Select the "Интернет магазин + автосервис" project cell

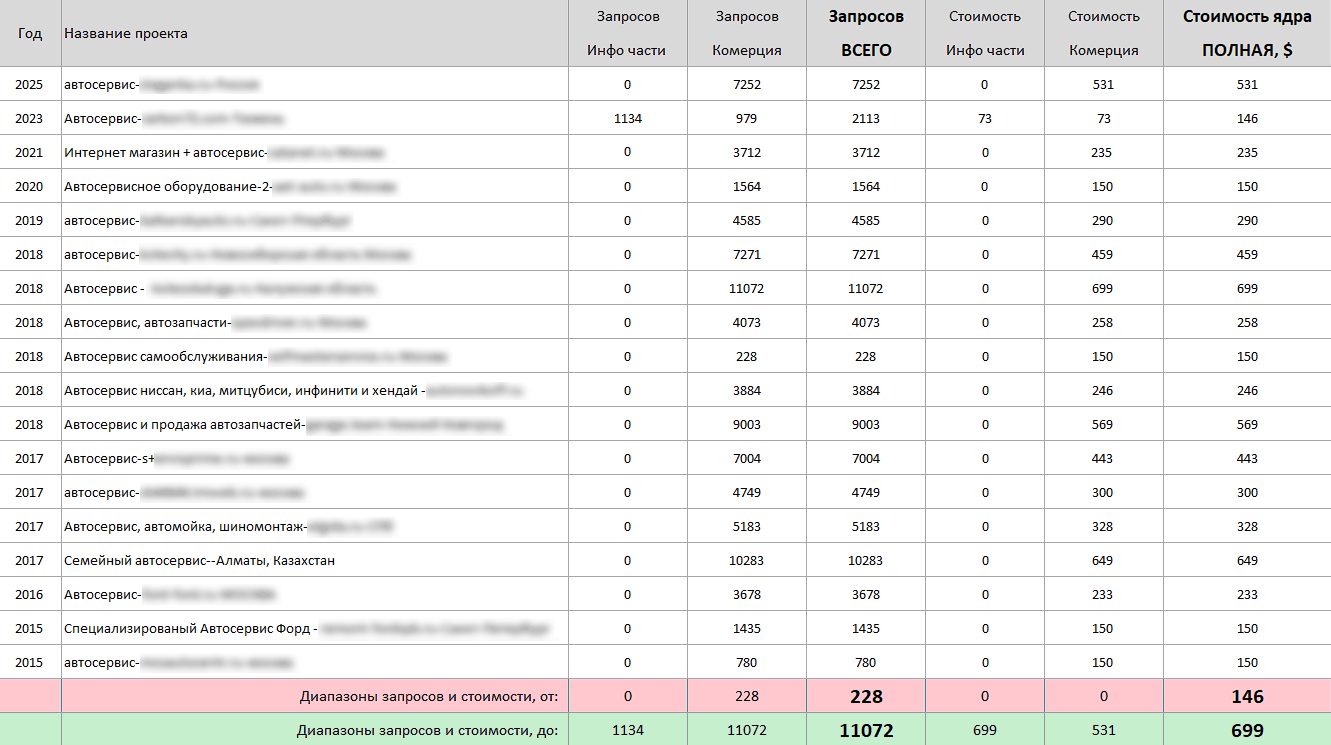[x=165, y=153]
